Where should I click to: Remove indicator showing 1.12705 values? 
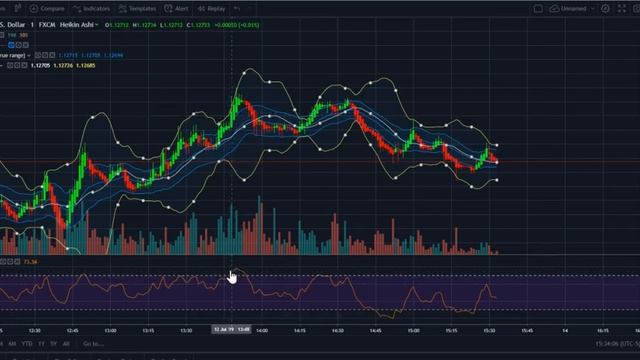click(x=24, y=65)
